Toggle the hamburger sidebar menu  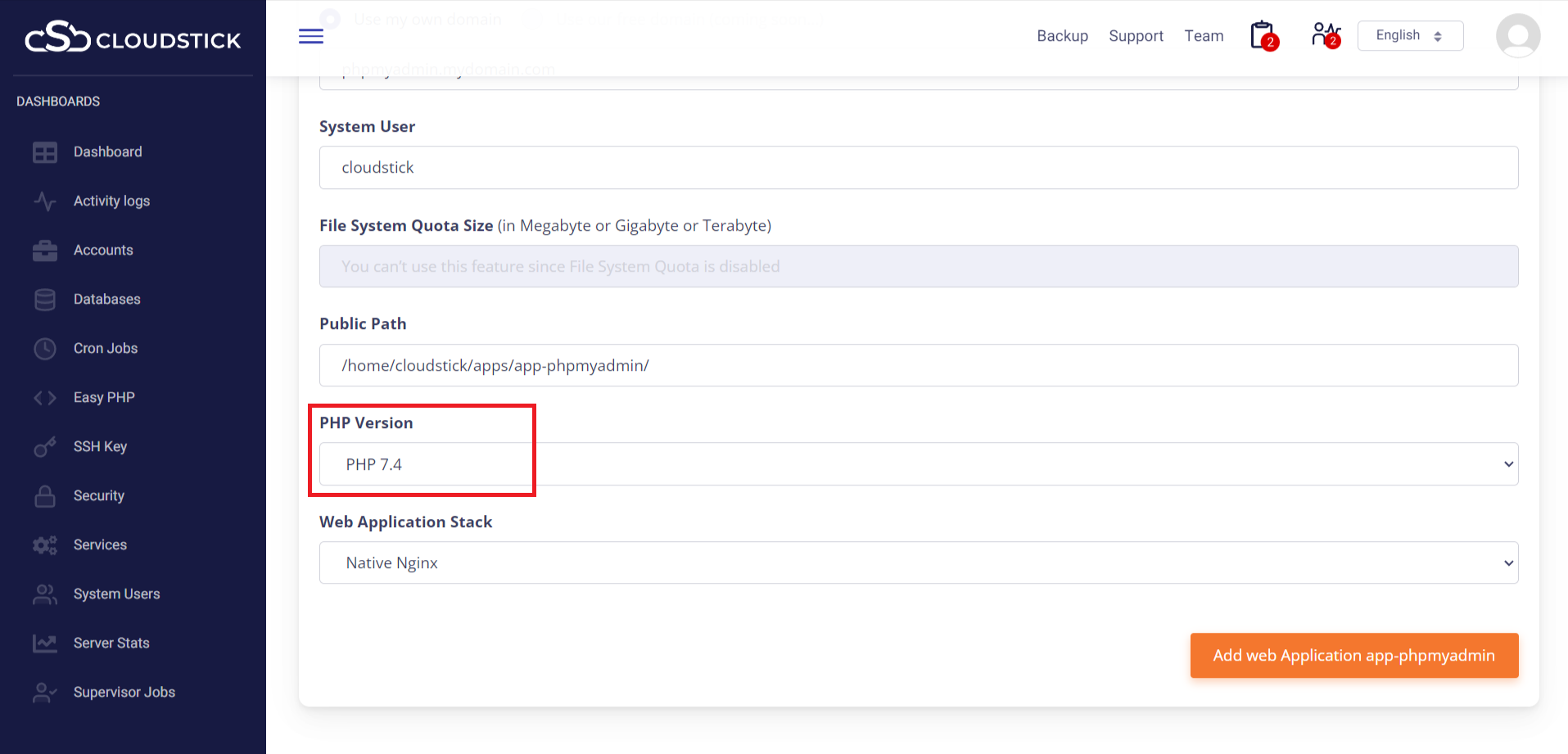pyautogui.click(x=311, y=36)
